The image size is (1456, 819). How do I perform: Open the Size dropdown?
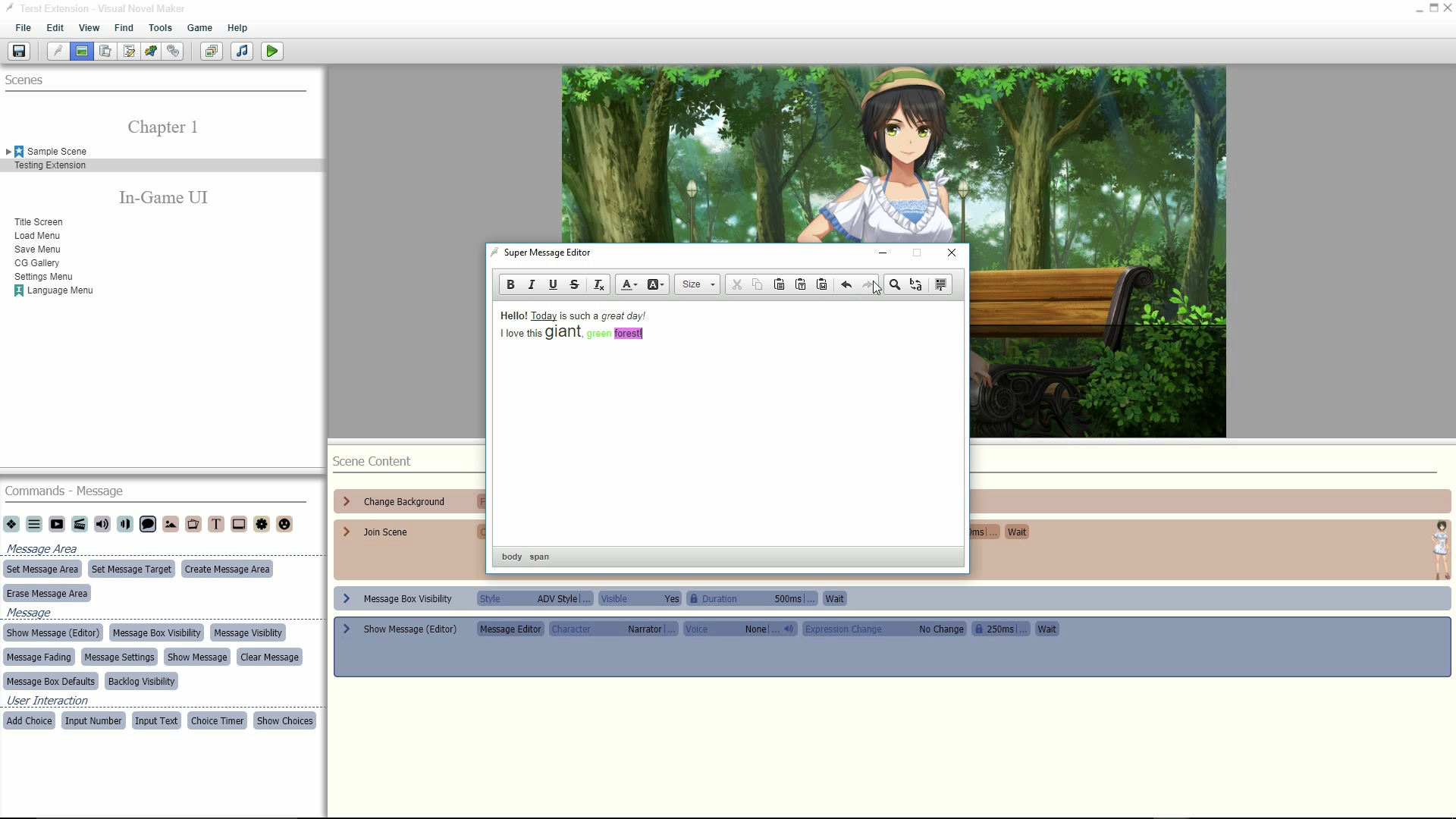698,285
